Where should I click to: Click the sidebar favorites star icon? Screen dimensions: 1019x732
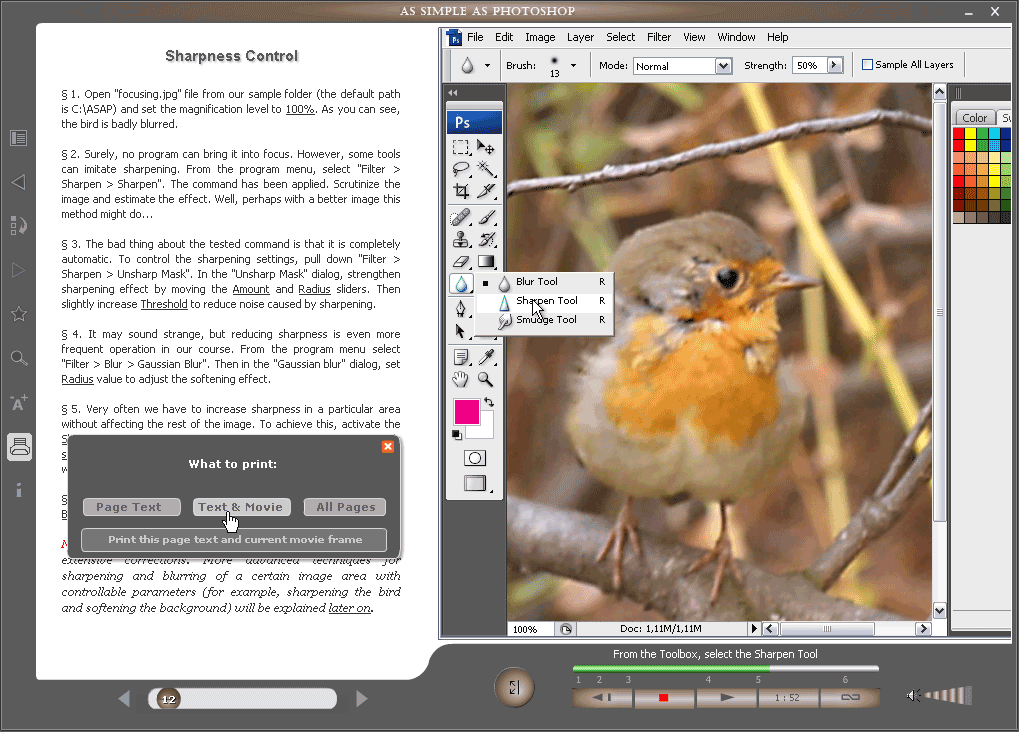click(19, 314)
